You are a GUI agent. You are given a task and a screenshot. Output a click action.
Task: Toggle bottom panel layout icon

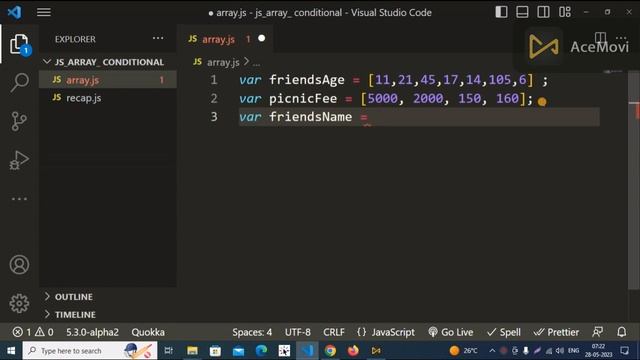pos(522,12)
